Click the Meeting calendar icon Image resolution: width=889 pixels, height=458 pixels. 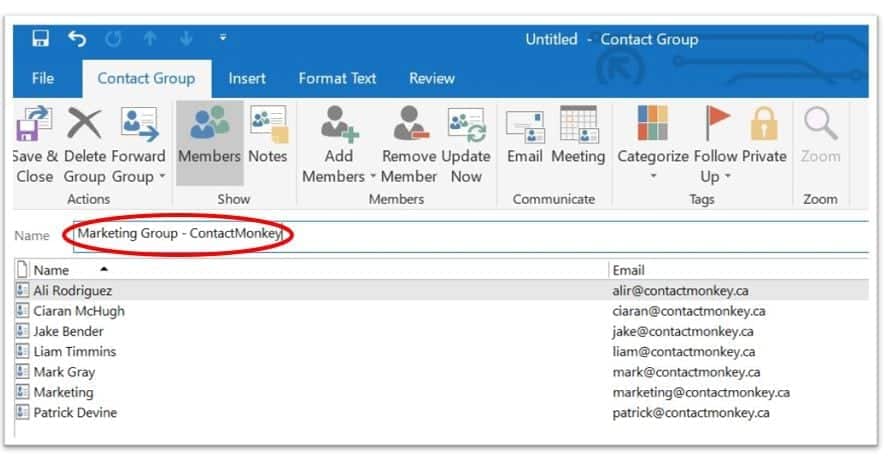[578, 124]
